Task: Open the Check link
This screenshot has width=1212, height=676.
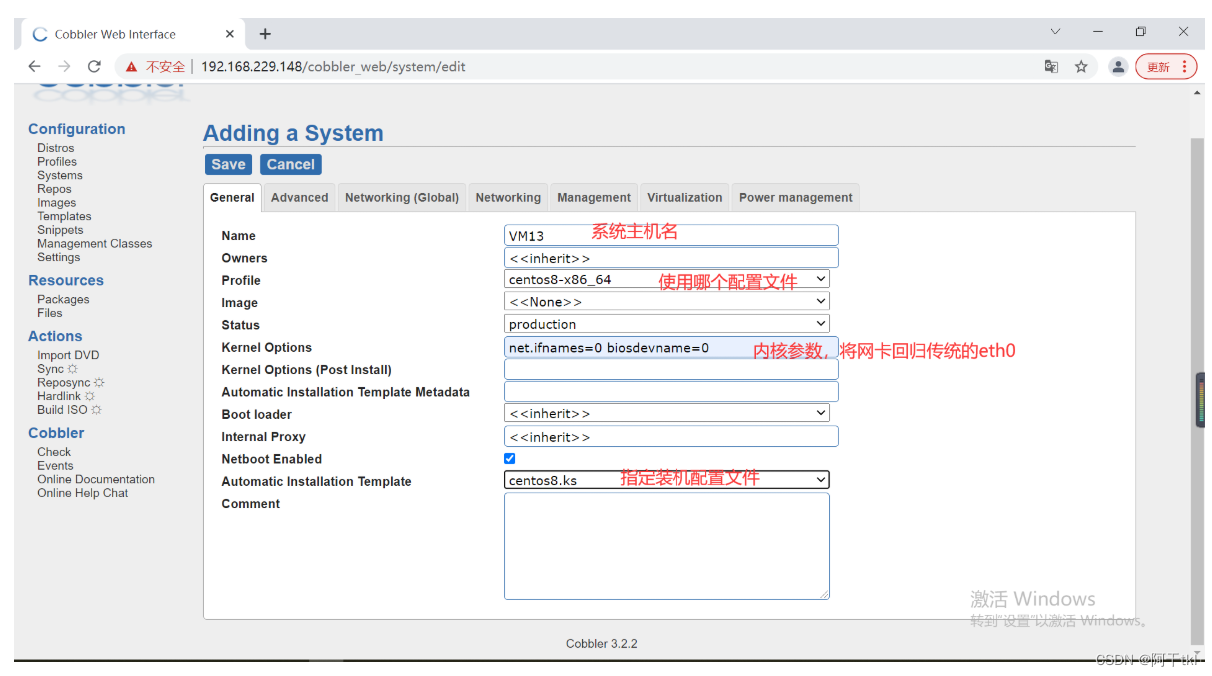Action: pyautogui.click(x=54, y=452)
